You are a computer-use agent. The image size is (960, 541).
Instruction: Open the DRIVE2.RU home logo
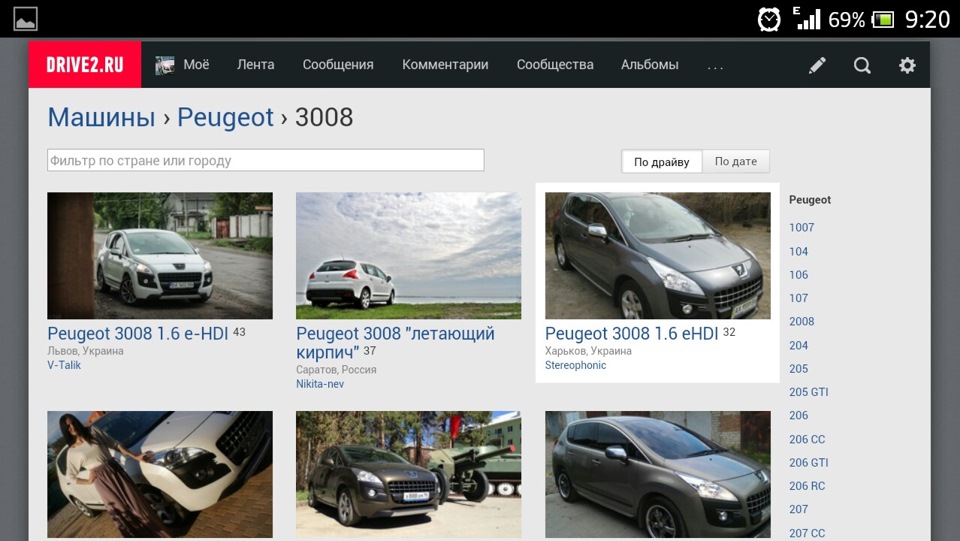coord(84,65)
